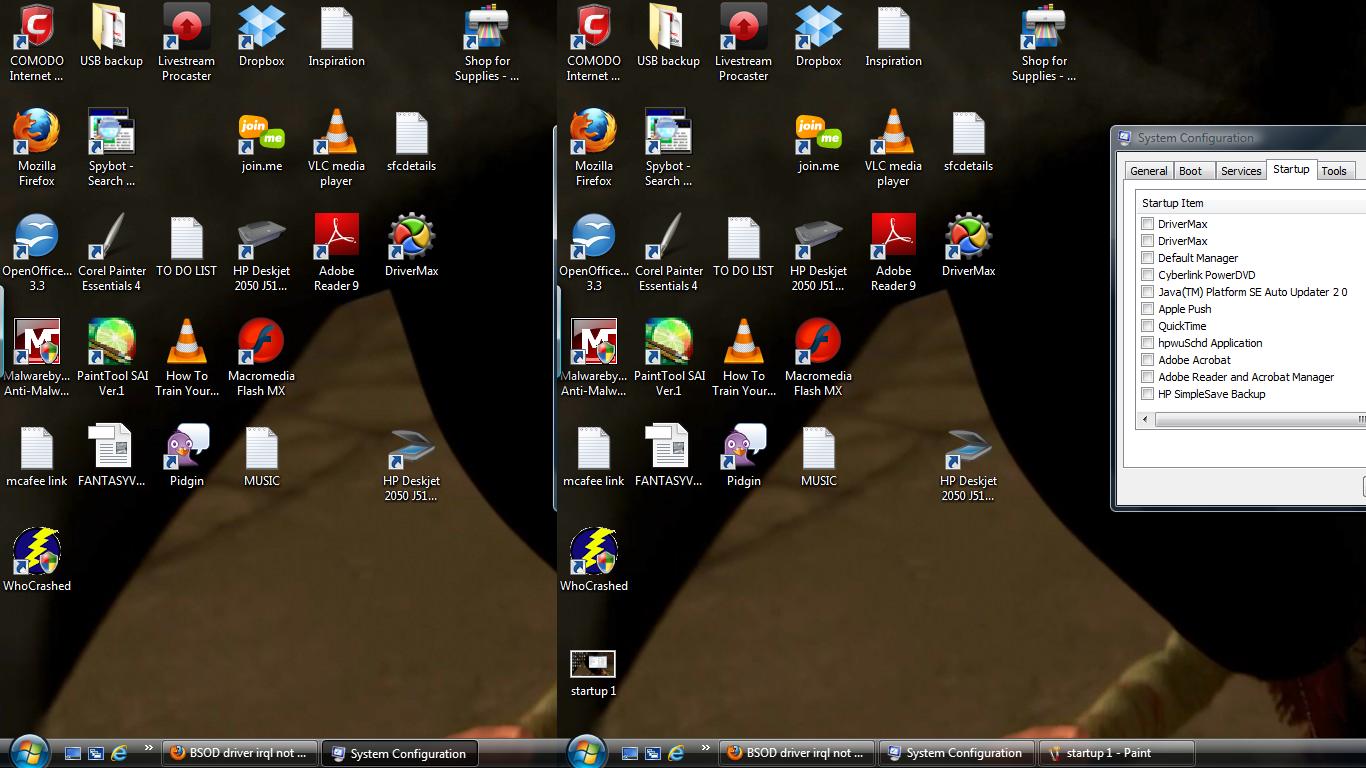Launch PaintTool SAI Ver.1 on the right desktop

[x=668, y=357]
